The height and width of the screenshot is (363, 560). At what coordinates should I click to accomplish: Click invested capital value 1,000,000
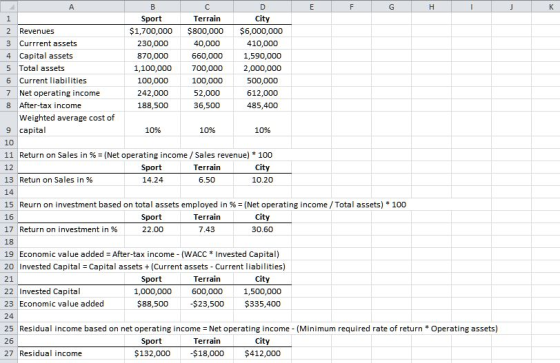153,292
